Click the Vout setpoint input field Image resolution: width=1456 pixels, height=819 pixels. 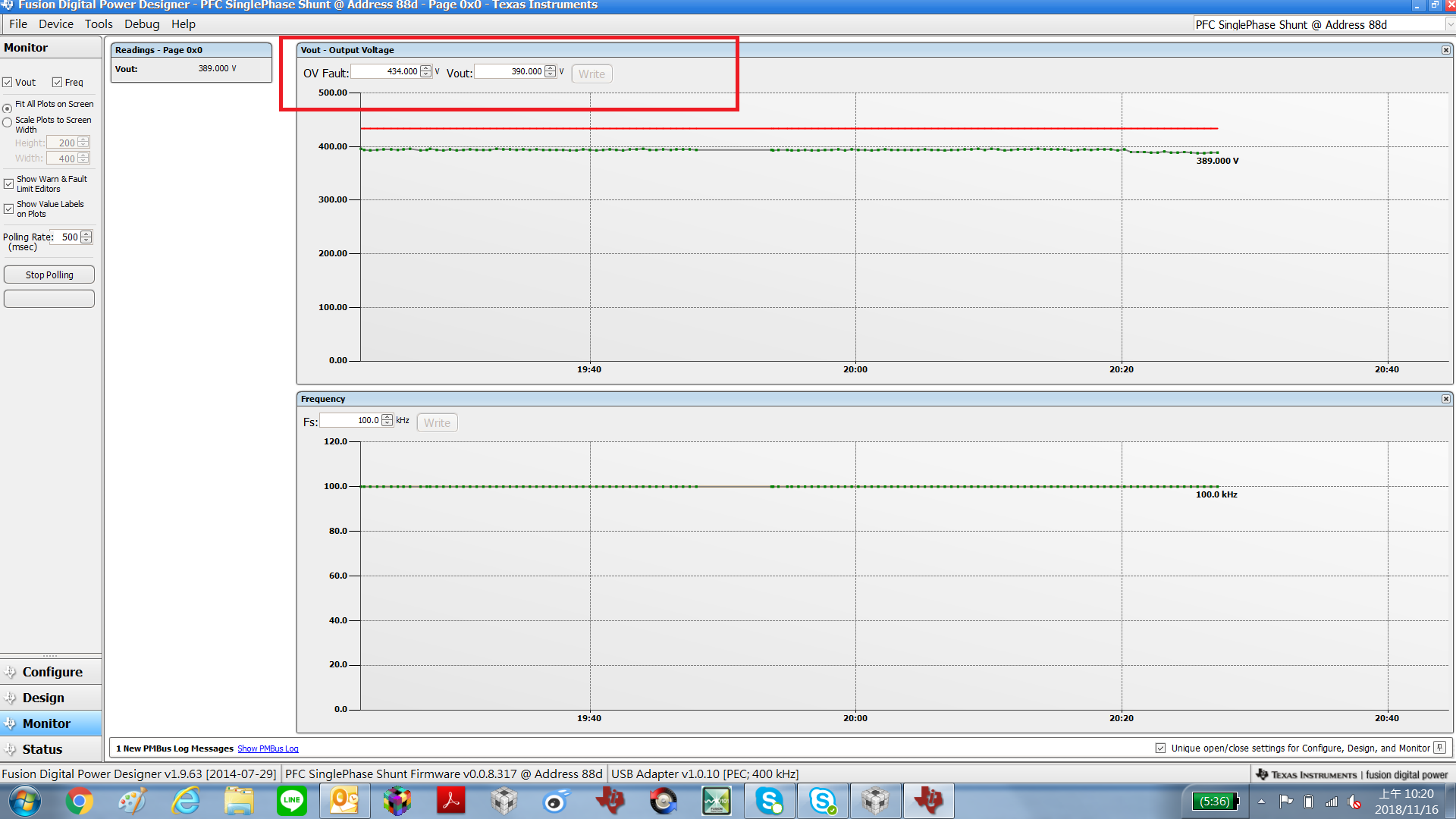click(x=510, y=71)
